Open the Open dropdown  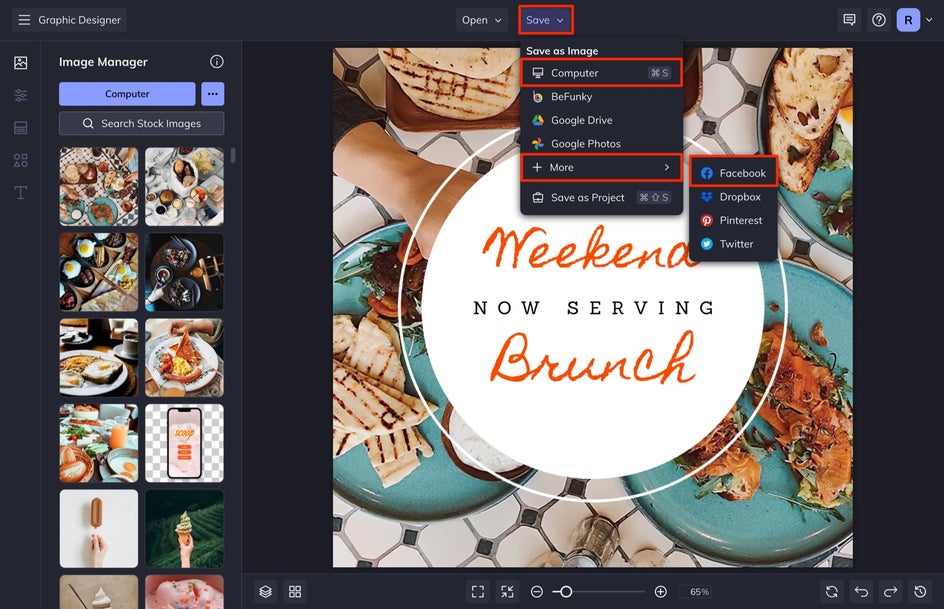tap(482, 20)
